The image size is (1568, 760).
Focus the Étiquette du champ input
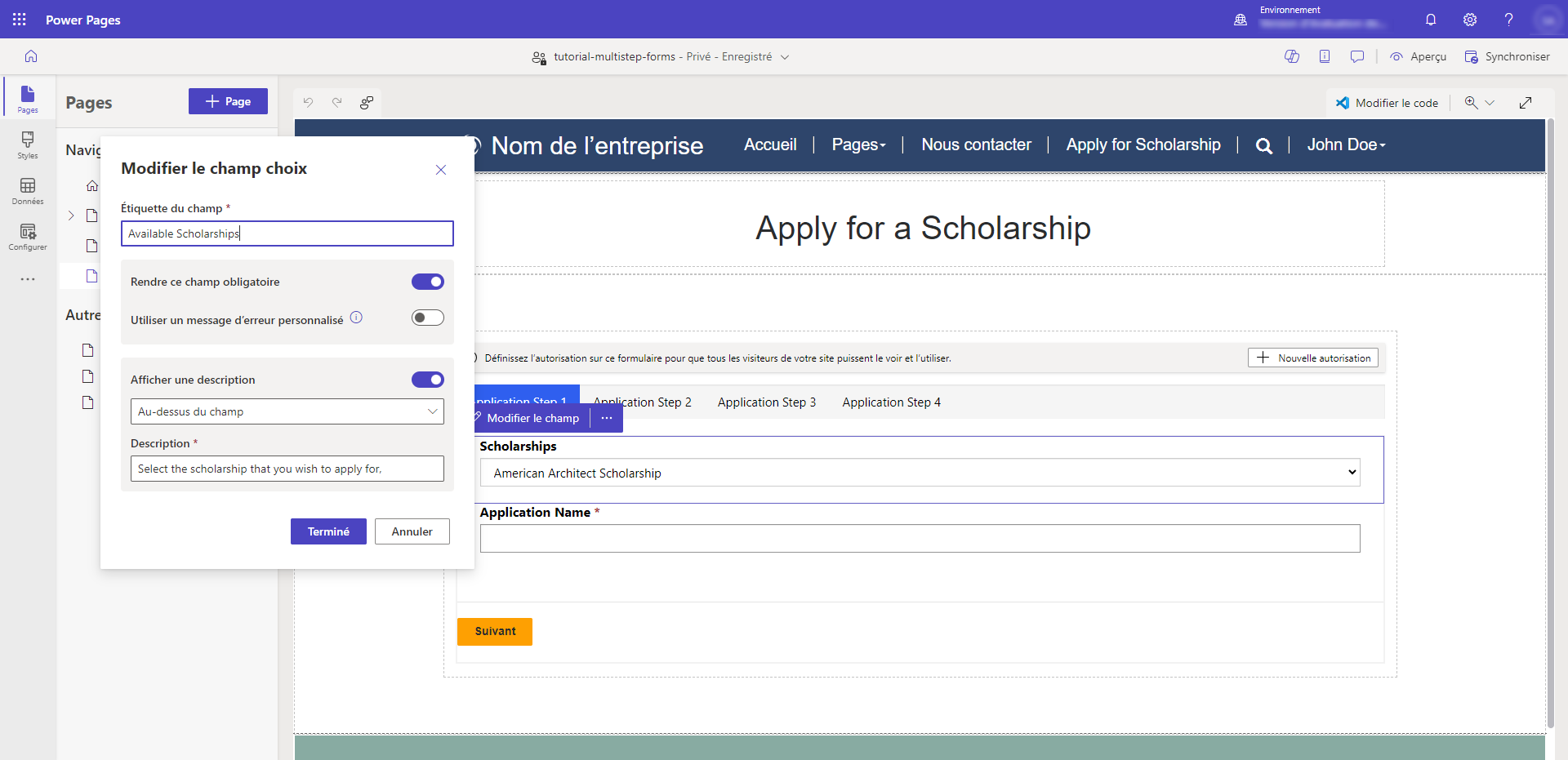[287, 233]
